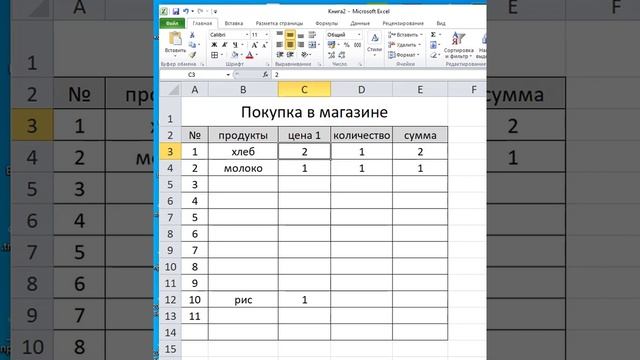Viewport: 640px width, 360px height.
Task: Click the red font color A
Action: click(250, 55)
